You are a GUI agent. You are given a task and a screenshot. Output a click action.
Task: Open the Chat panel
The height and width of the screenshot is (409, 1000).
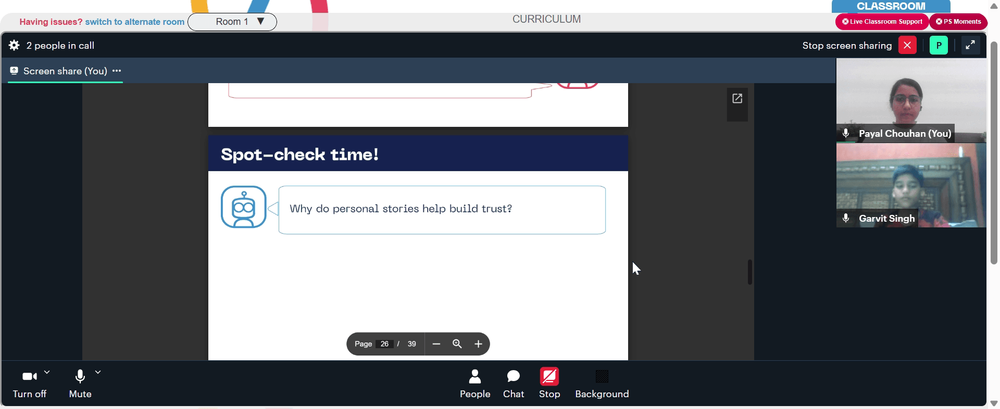tap(513, 383)
